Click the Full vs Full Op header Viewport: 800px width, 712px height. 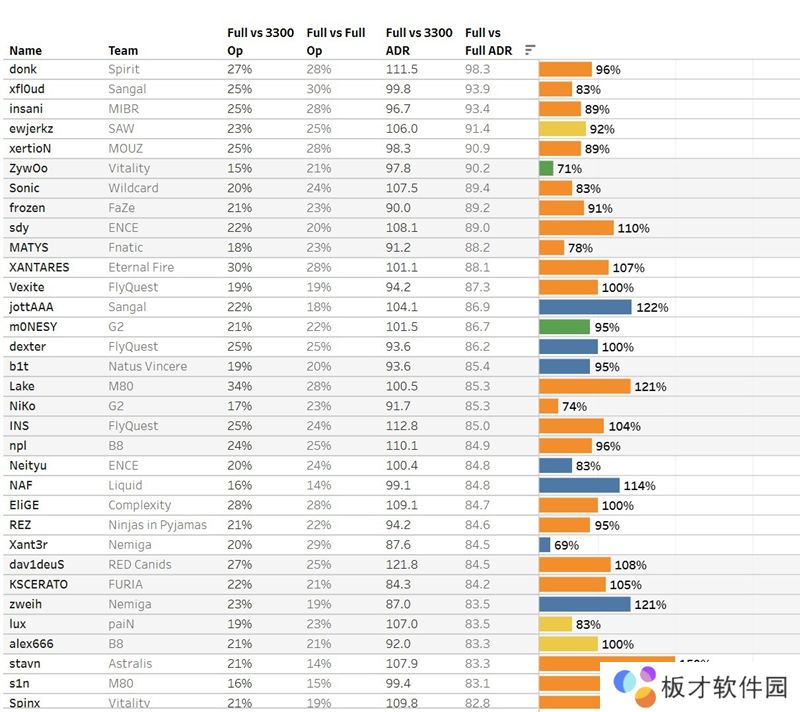pyautogui.click(x=336, y=41)
